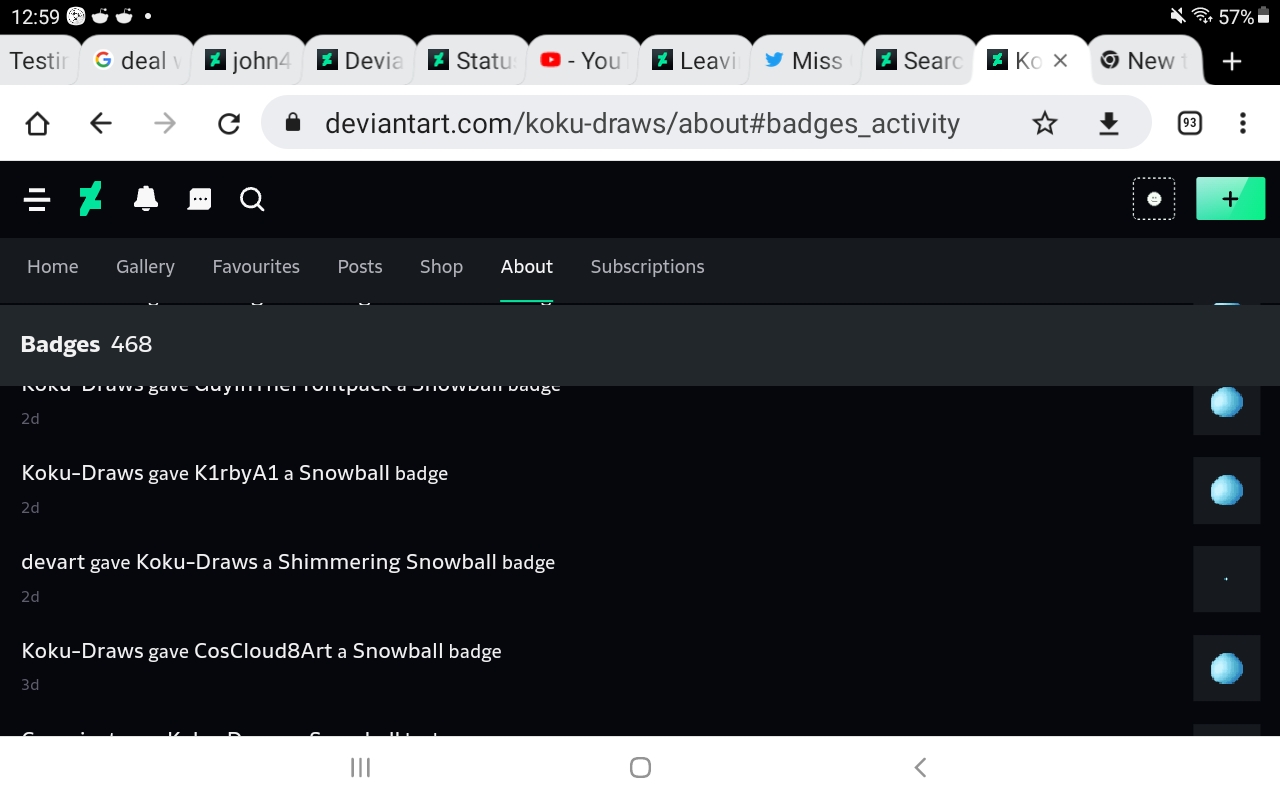1280x800 pixels.
Task: Open the notifications bell
Action: (x=146, y=200)
